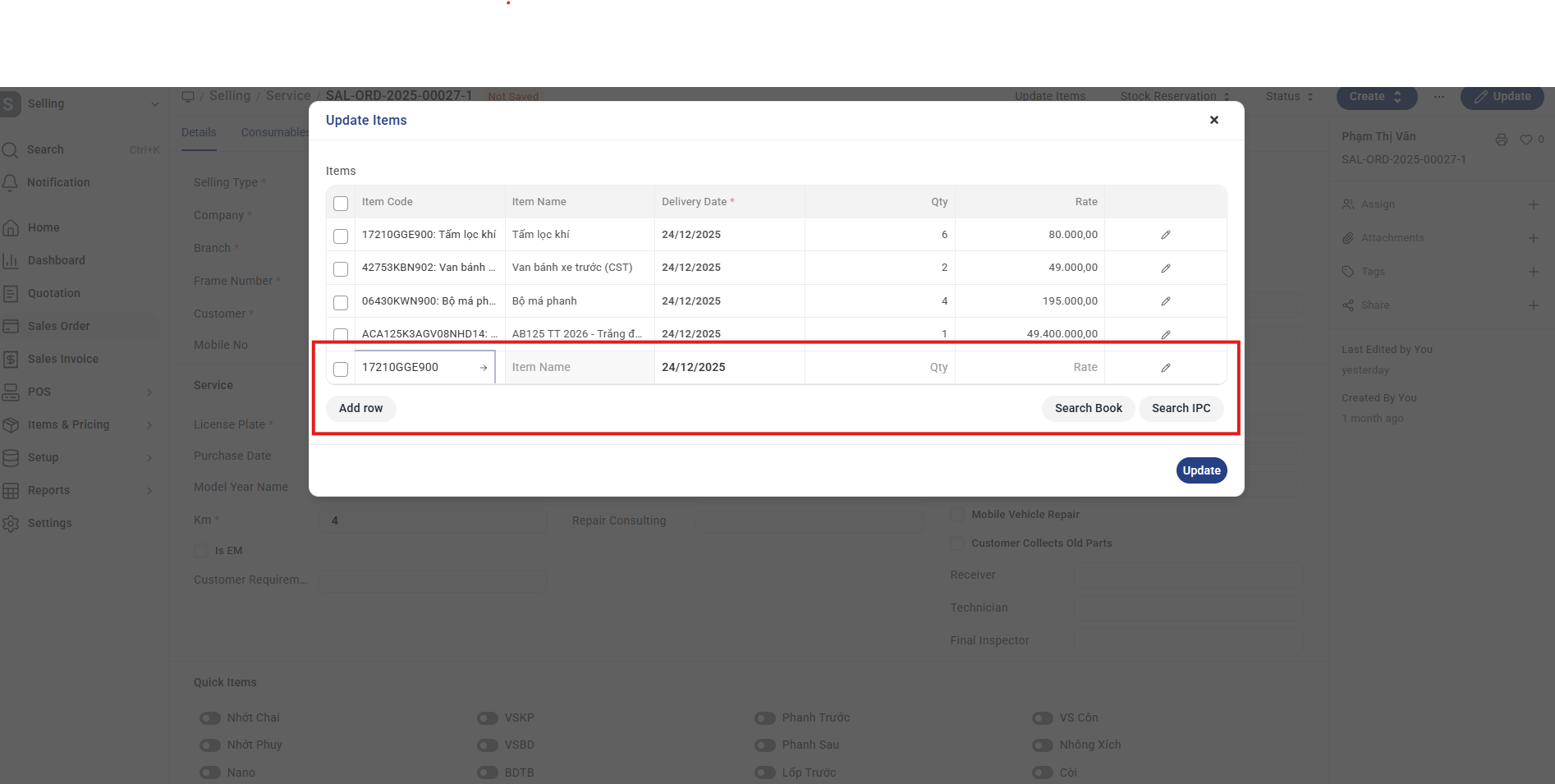Expand the Items & Pricing sidebar menu
1555x784 pixels.
click(149, 425)
